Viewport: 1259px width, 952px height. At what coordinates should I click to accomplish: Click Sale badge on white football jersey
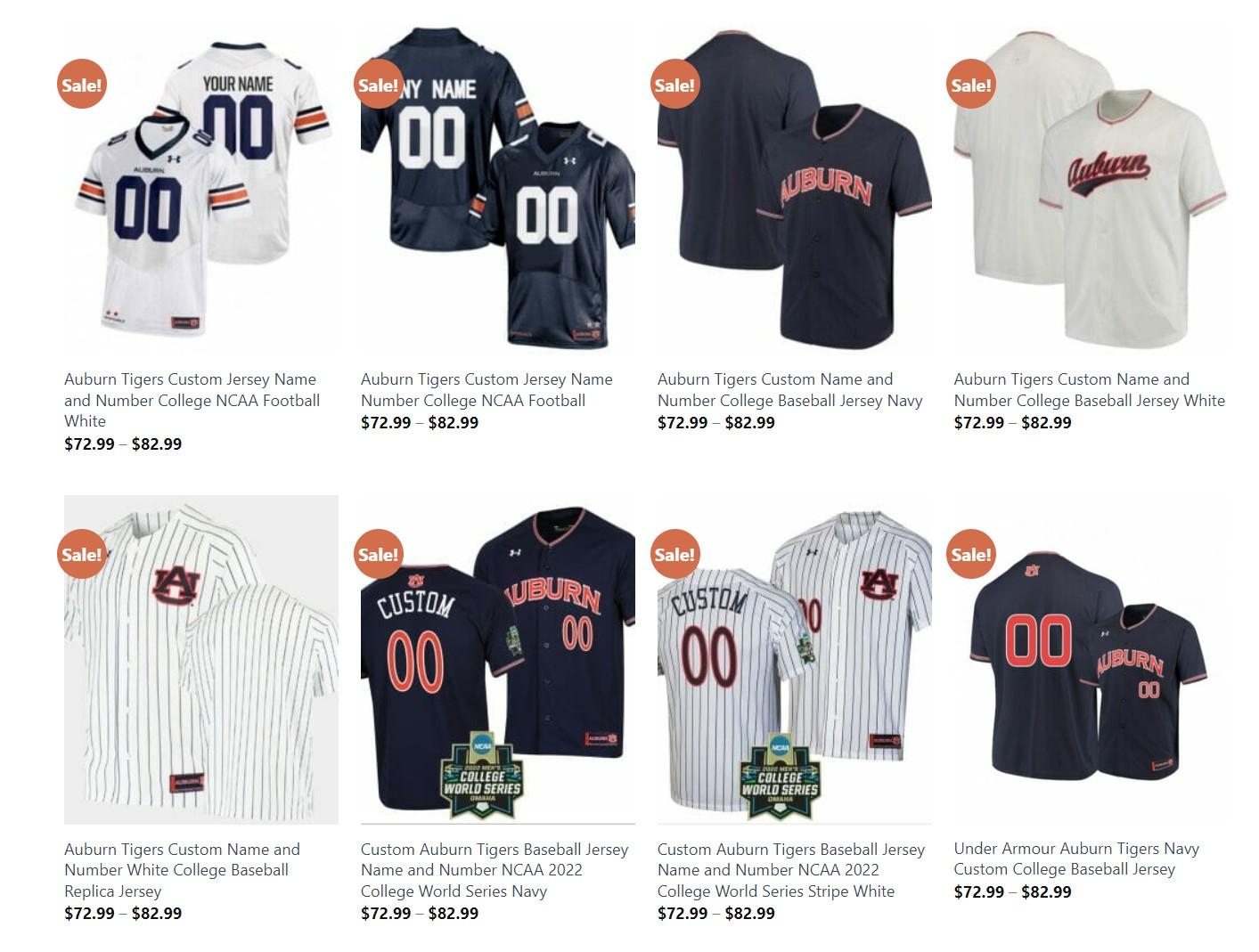point(82,85)
